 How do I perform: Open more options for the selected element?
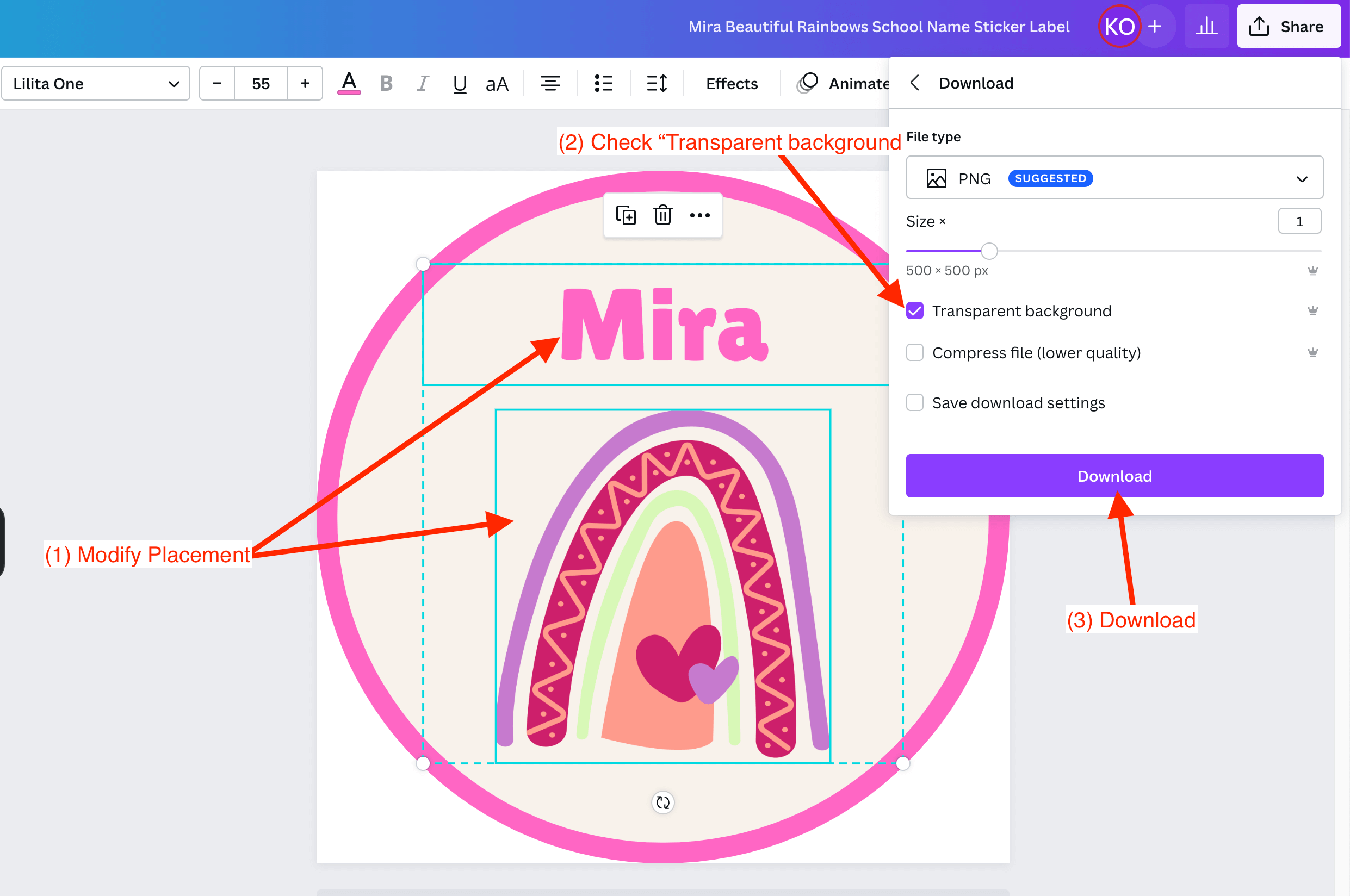[x=699, y=215]
